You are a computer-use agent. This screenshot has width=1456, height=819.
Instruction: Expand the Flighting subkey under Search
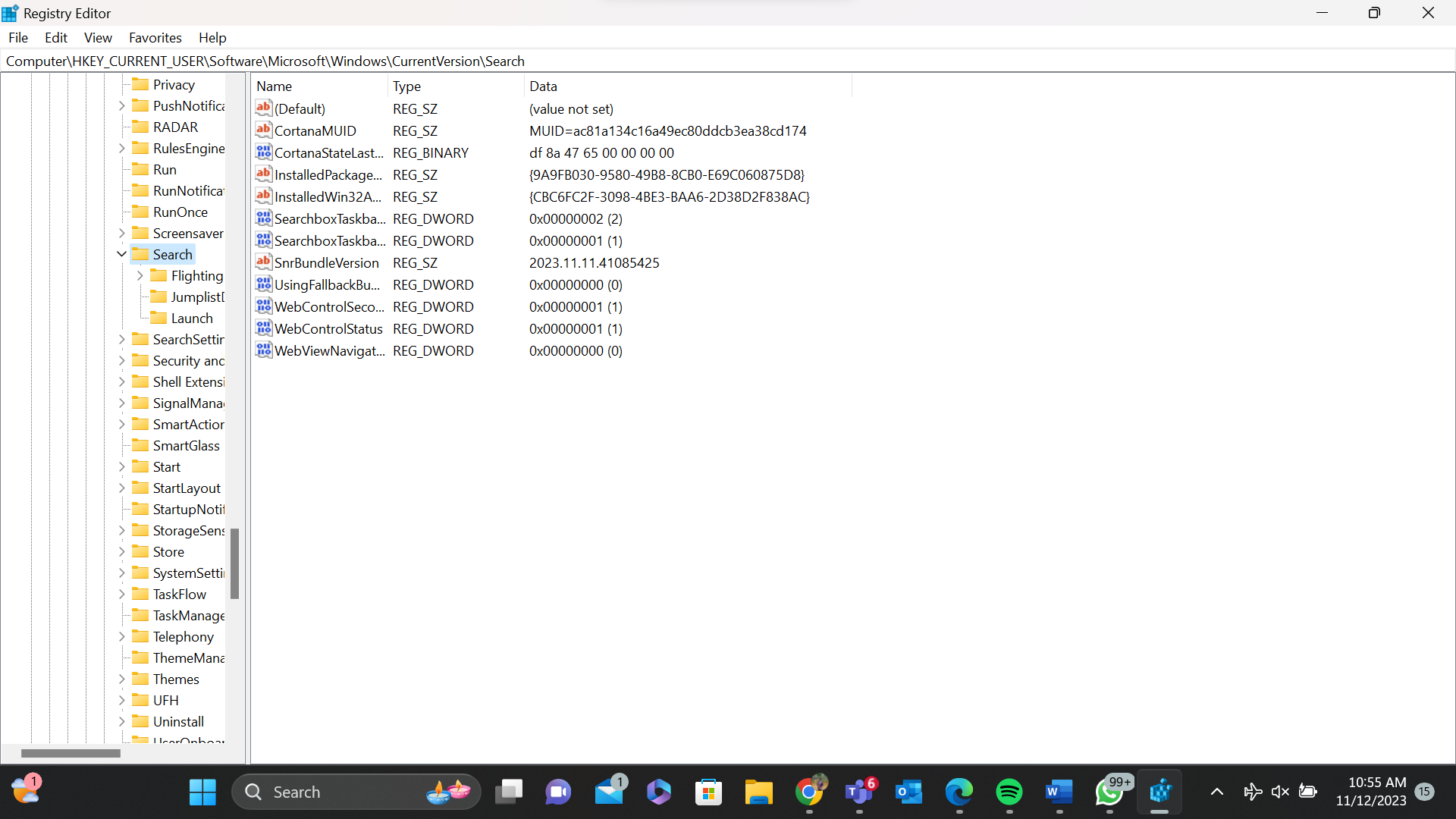(x=140, y=275)
